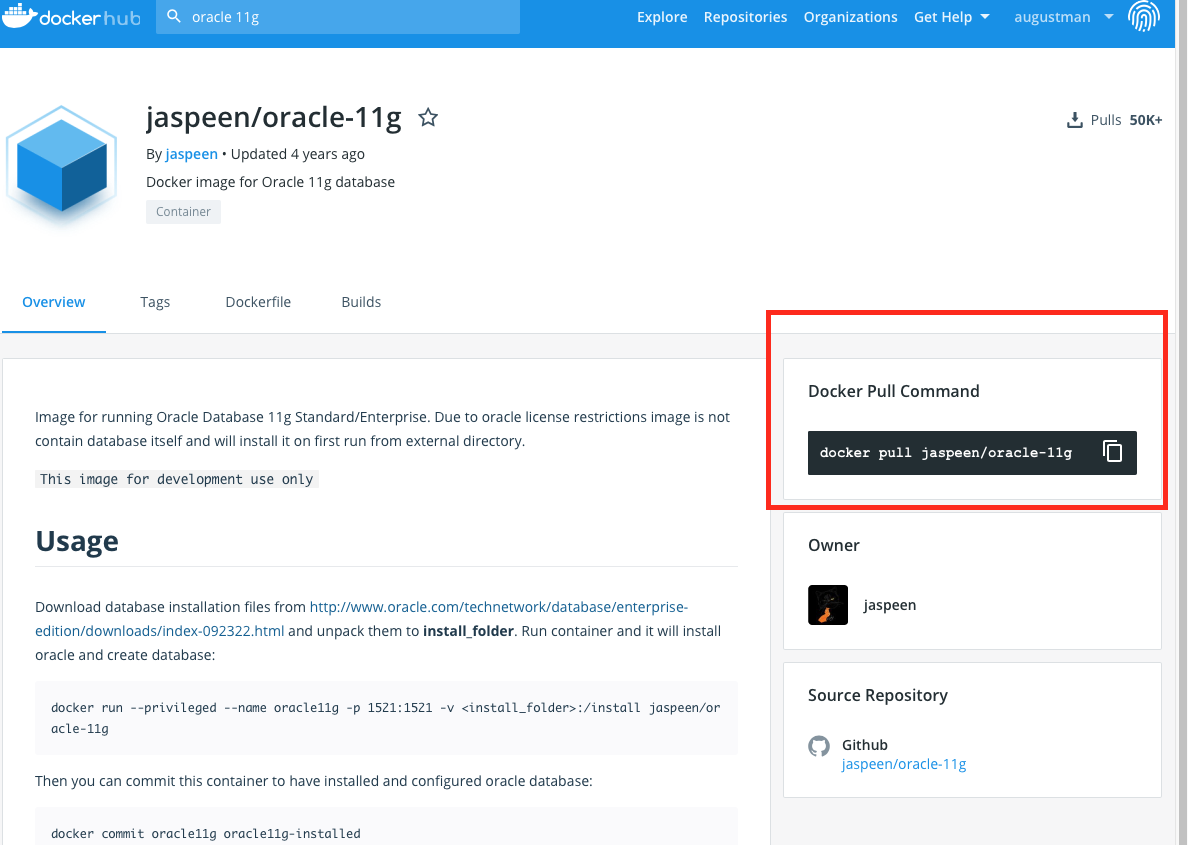This screenshot has width=1188, height=845.
Task: Switch to the Tags tab
Action: [155, 302]
